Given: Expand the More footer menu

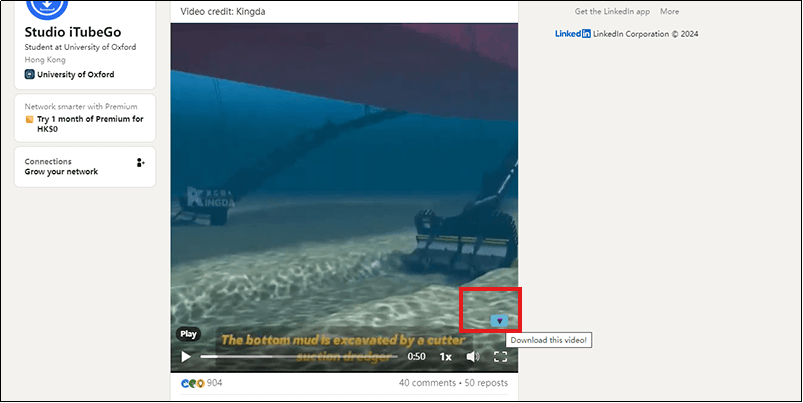Looking at the screenshot, I should coord(669,11).
